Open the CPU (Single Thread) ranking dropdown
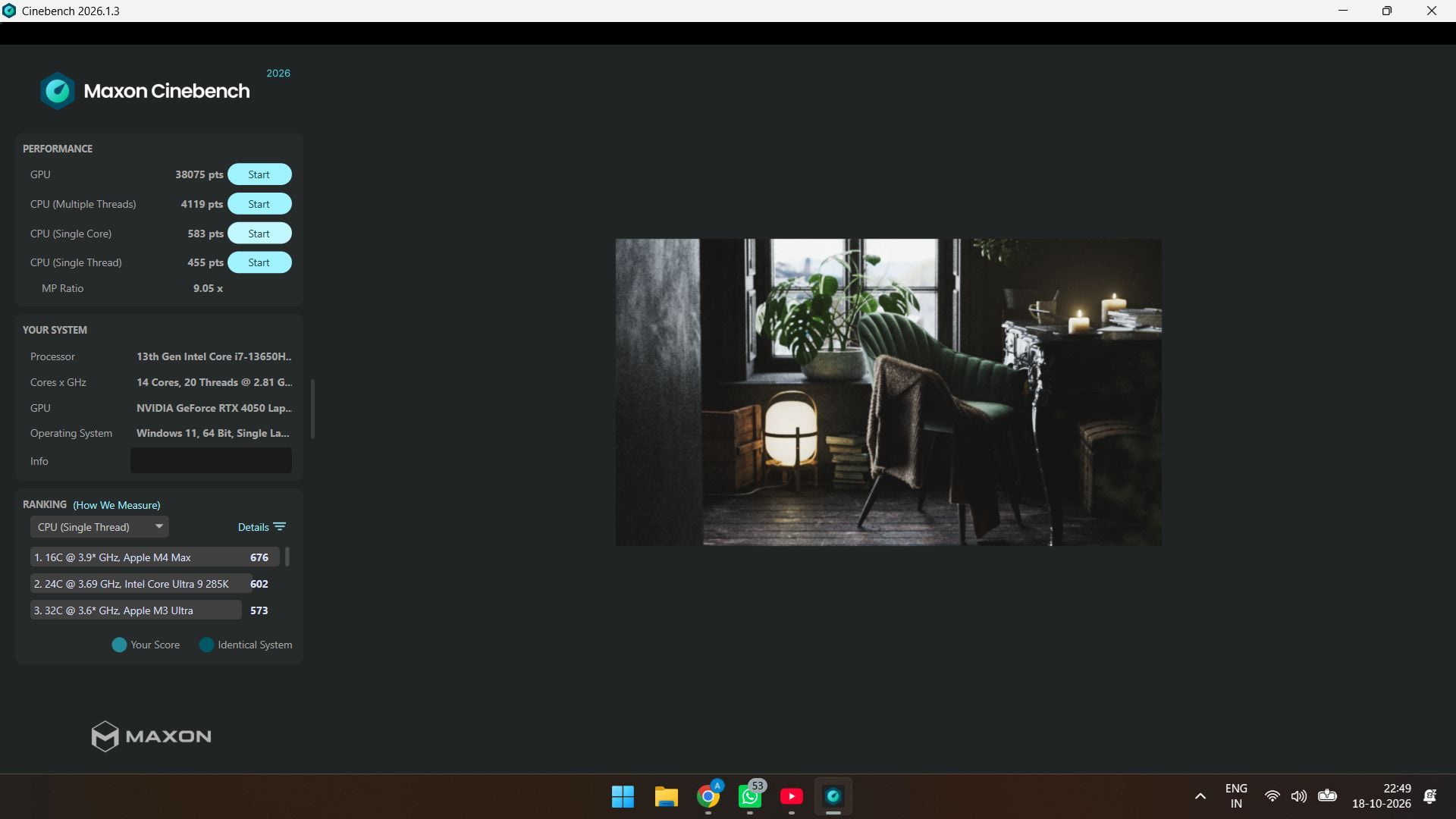The image size is (1456, 819). point(99,527)
